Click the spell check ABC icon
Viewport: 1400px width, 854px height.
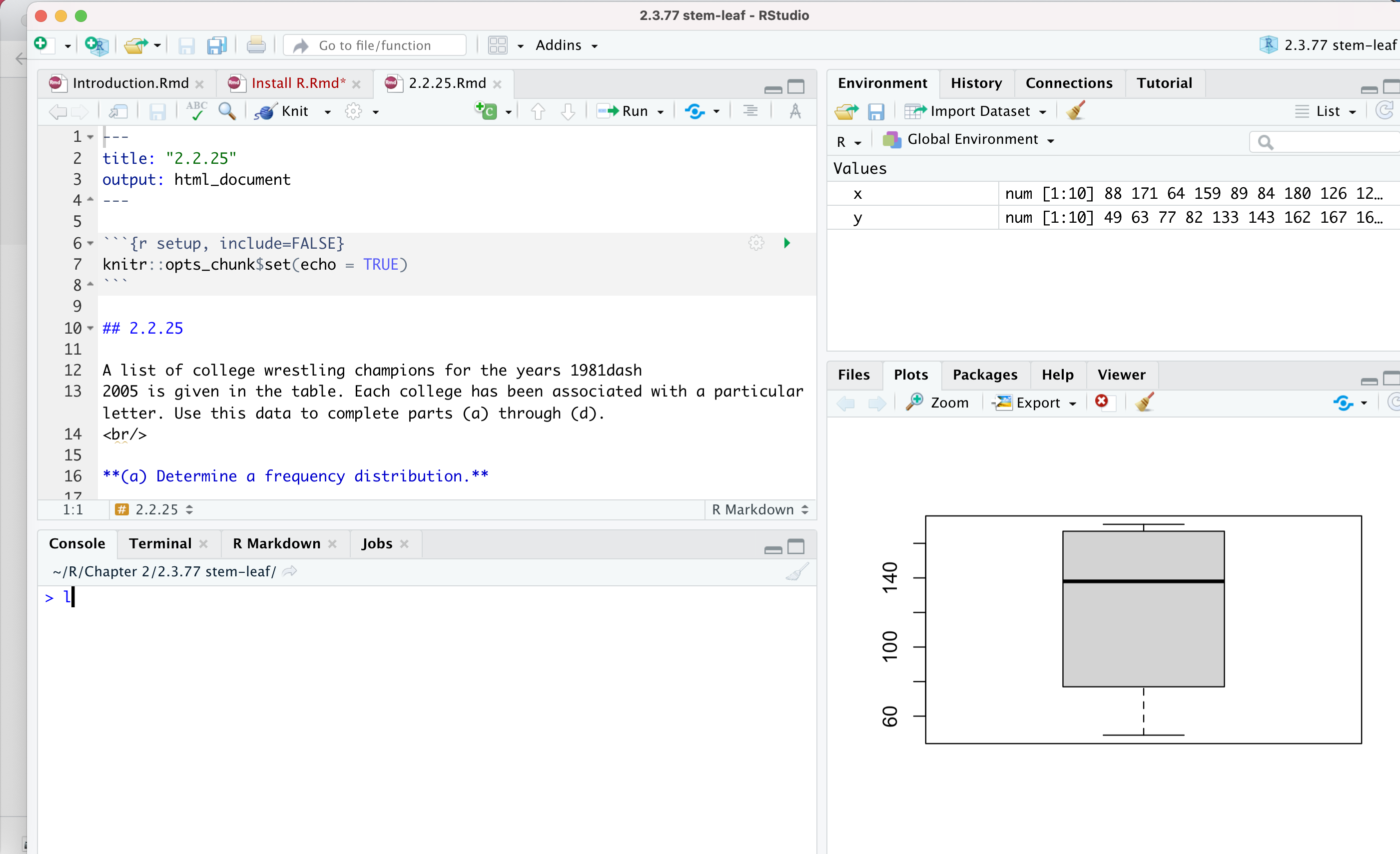click(196, 111)
